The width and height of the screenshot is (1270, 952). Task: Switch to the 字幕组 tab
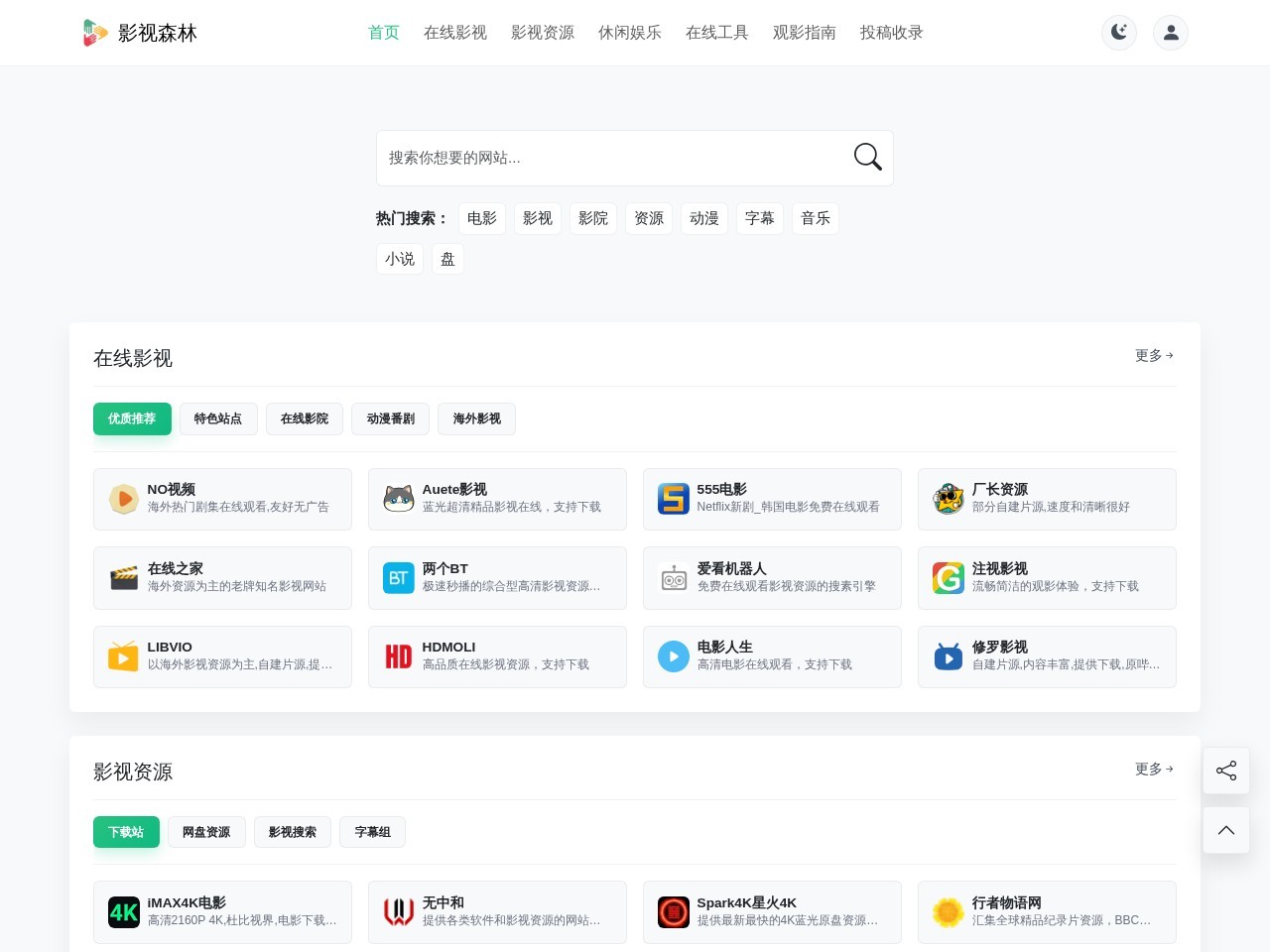373,832
